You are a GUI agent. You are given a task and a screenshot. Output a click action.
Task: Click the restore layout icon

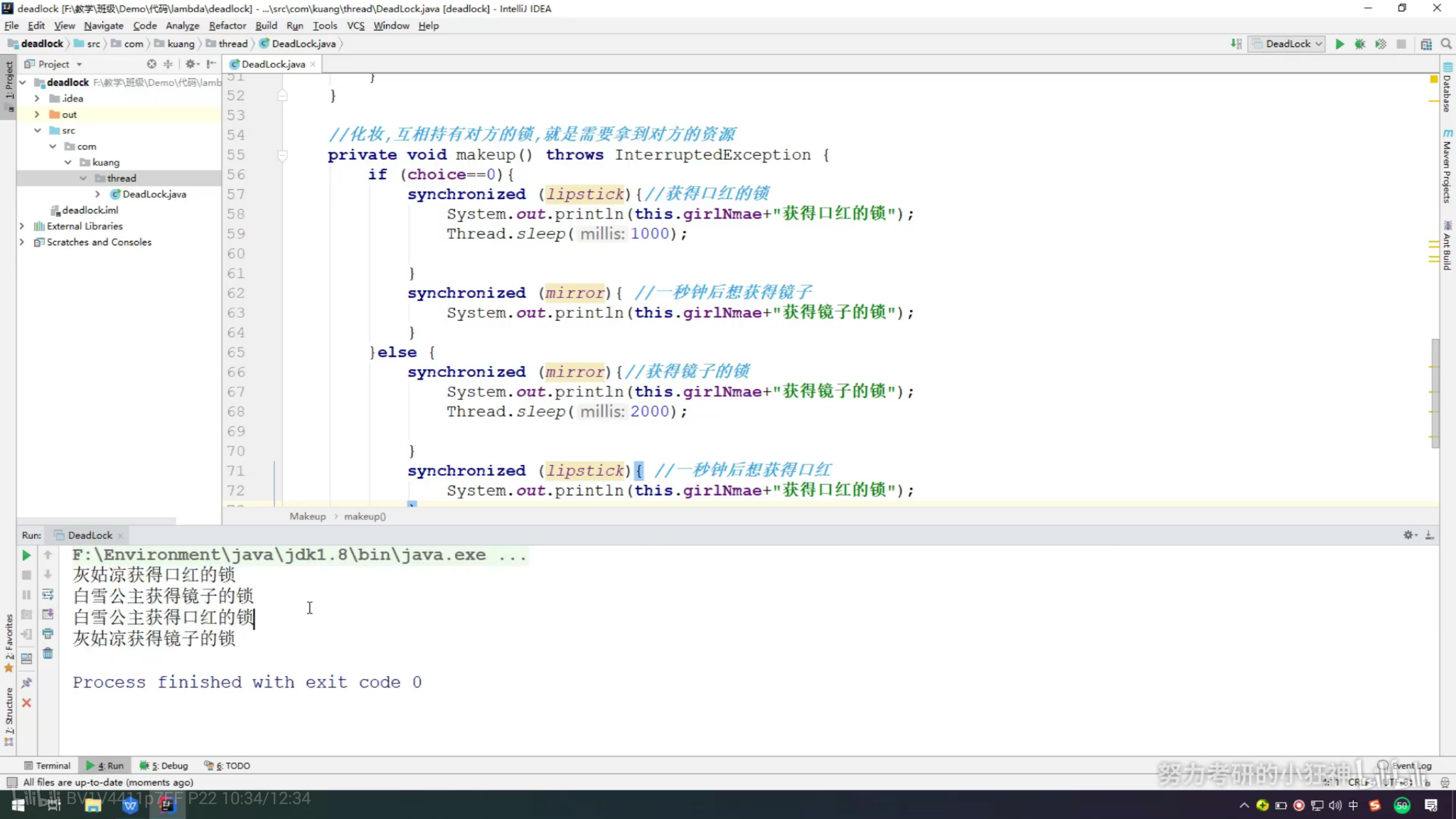pos(26,658)
